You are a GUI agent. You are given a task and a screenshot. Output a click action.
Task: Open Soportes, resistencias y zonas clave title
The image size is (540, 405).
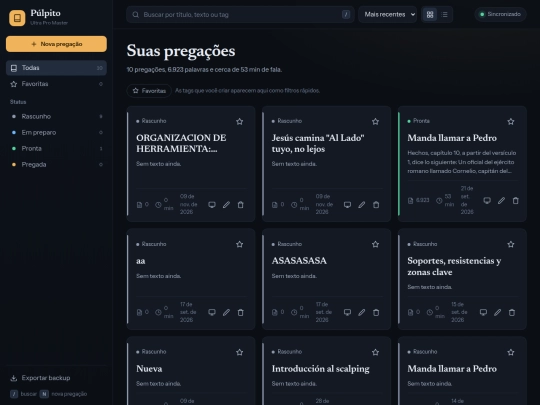click(x=454, y=266)
